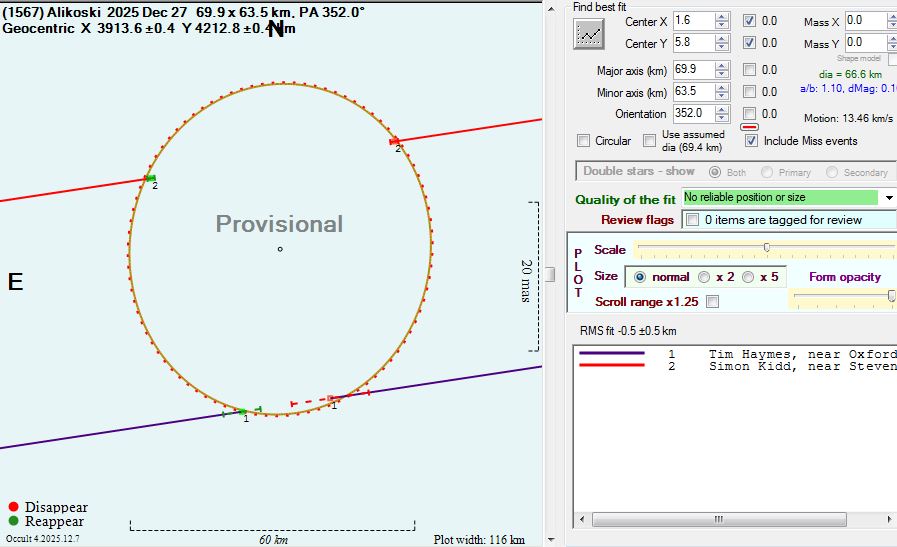897x547 pixels.
Task: Open the Quality of the fit dropdown
Action: coord(889,198)
